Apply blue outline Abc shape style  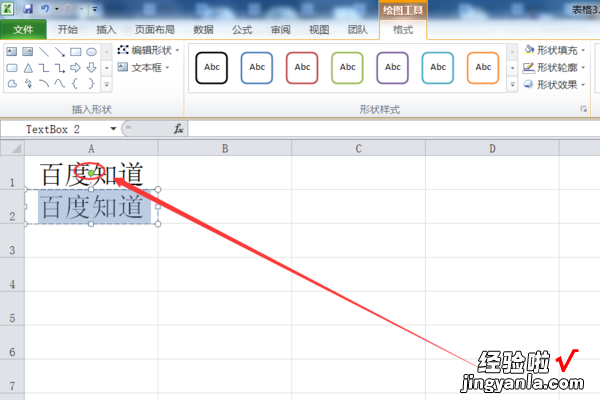coord(257,68)
